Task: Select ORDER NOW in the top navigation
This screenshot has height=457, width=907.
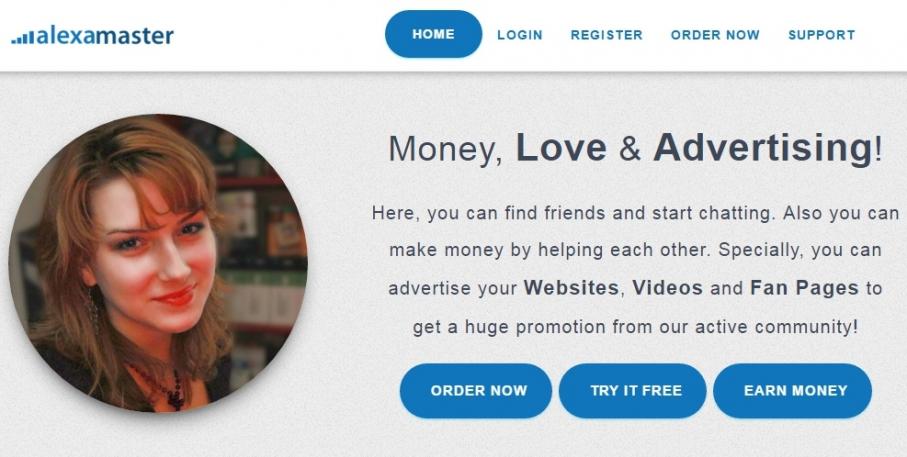Action: click(715, 35)
